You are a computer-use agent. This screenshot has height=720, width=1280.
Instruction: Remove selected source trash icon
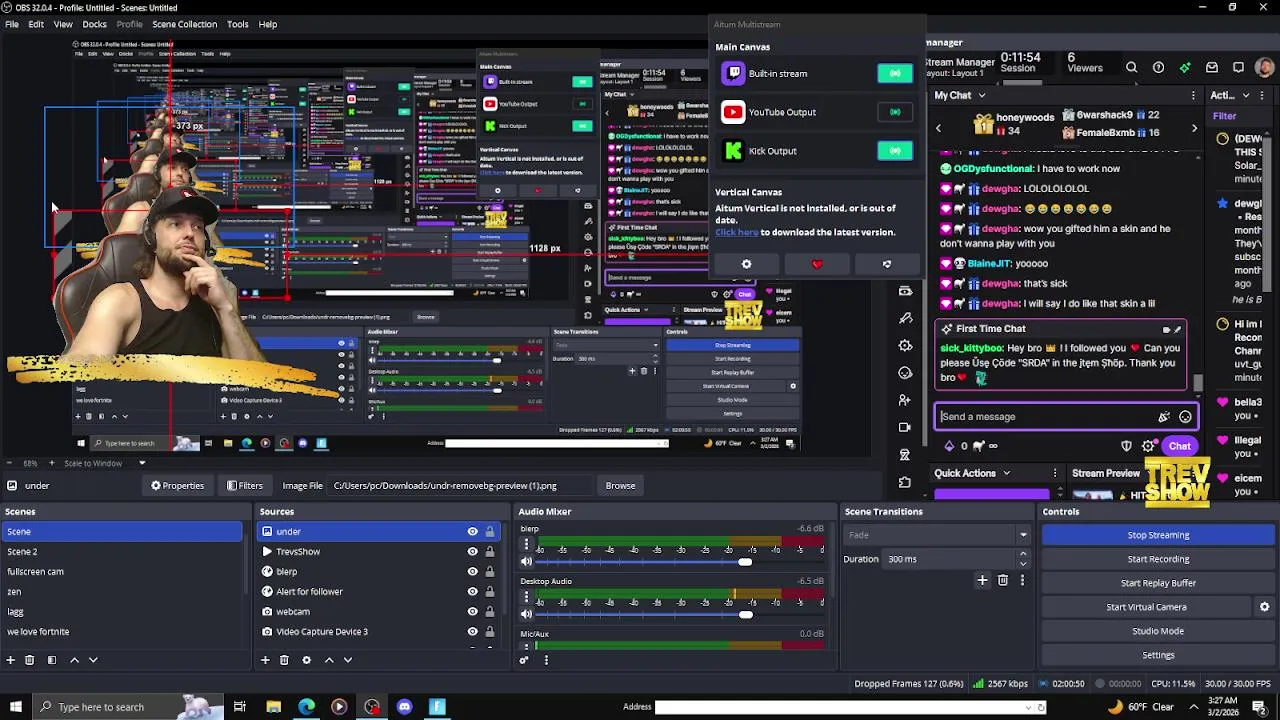point(284,660)
